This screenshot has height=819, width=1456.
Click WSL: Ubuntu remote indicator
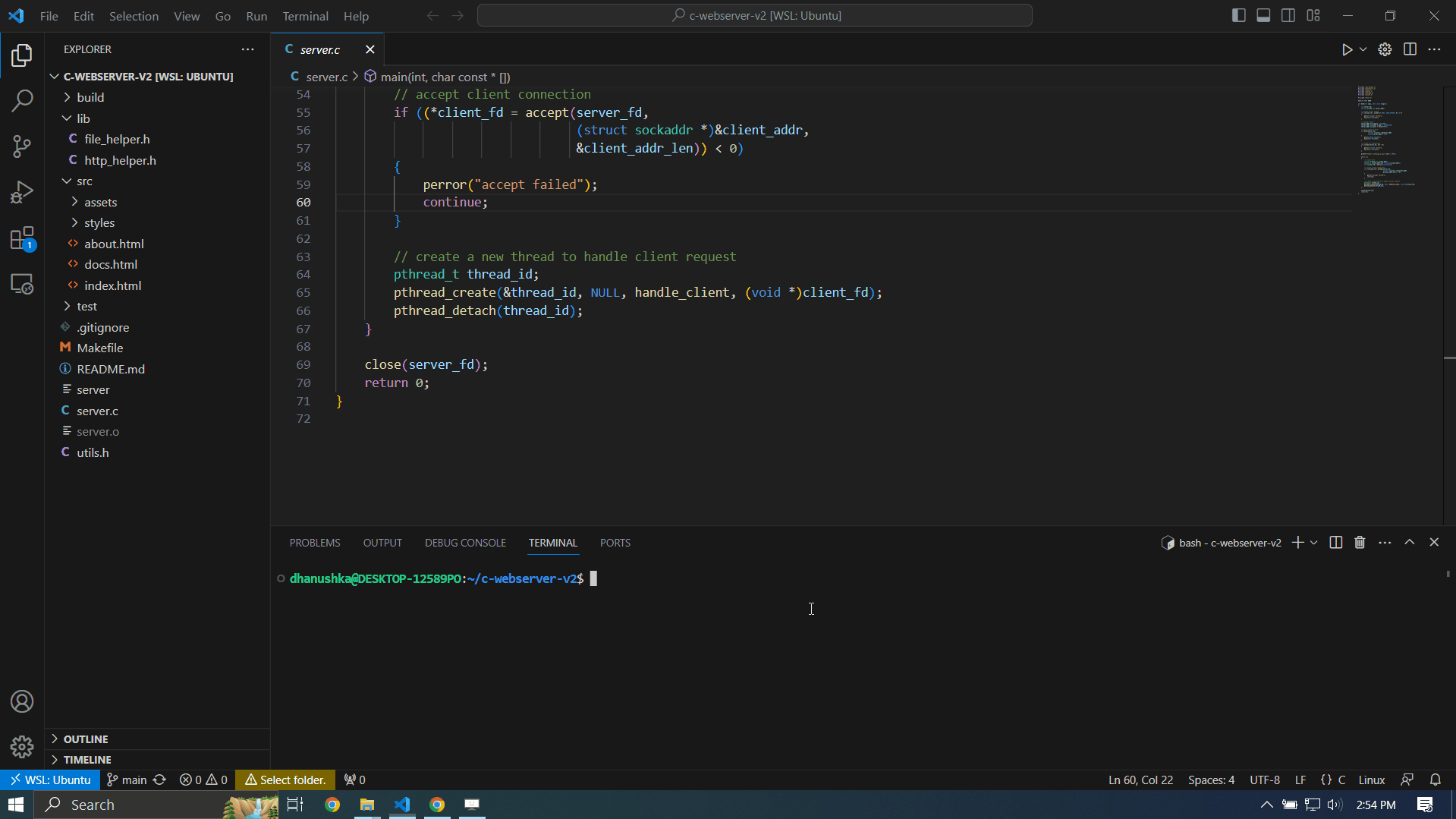50,780
